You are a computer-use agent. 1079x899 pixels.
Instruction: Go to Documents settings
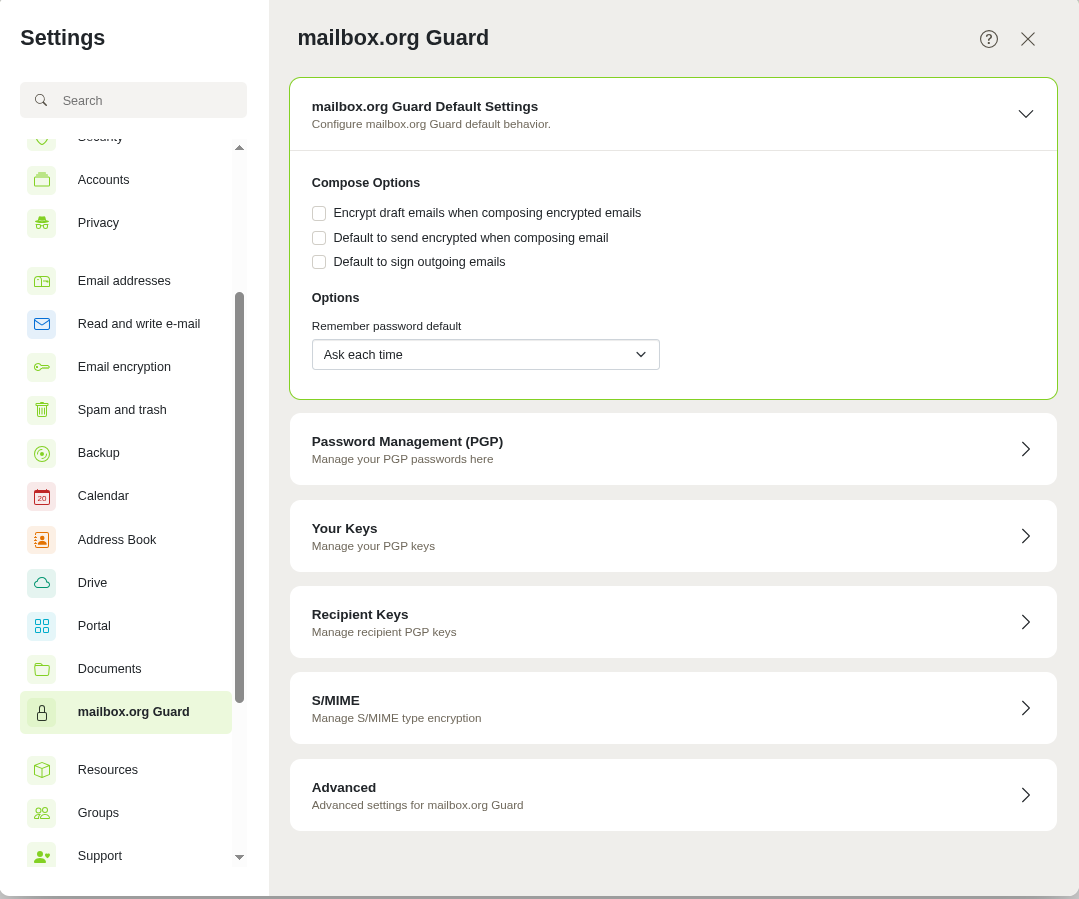[x=126, y=669]
